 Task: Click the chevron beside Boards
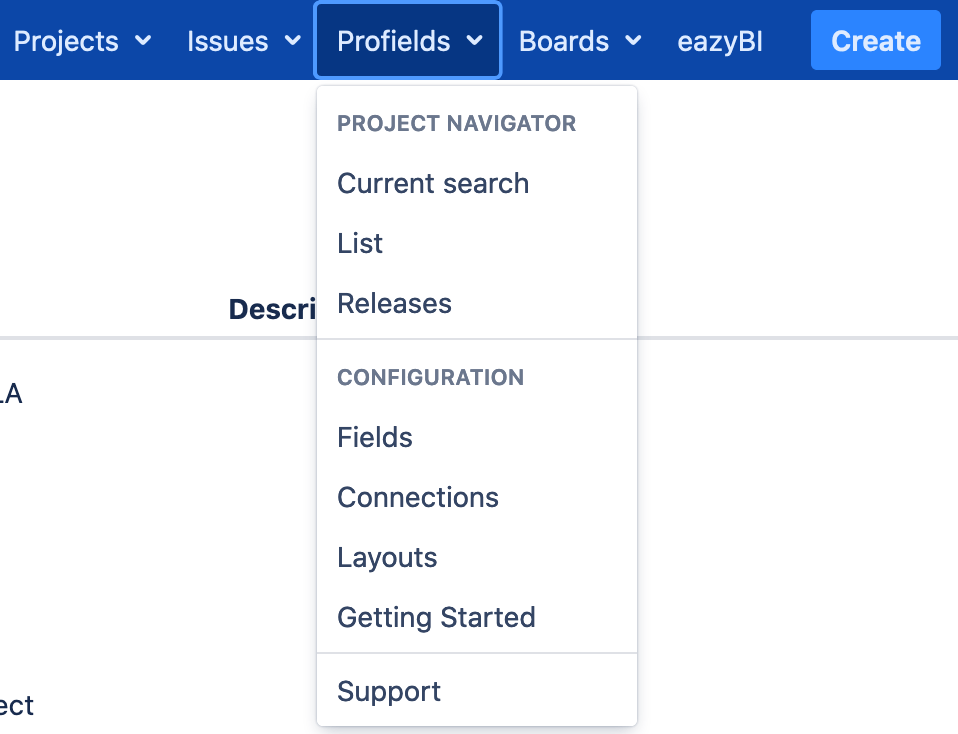tap(633, 41)
